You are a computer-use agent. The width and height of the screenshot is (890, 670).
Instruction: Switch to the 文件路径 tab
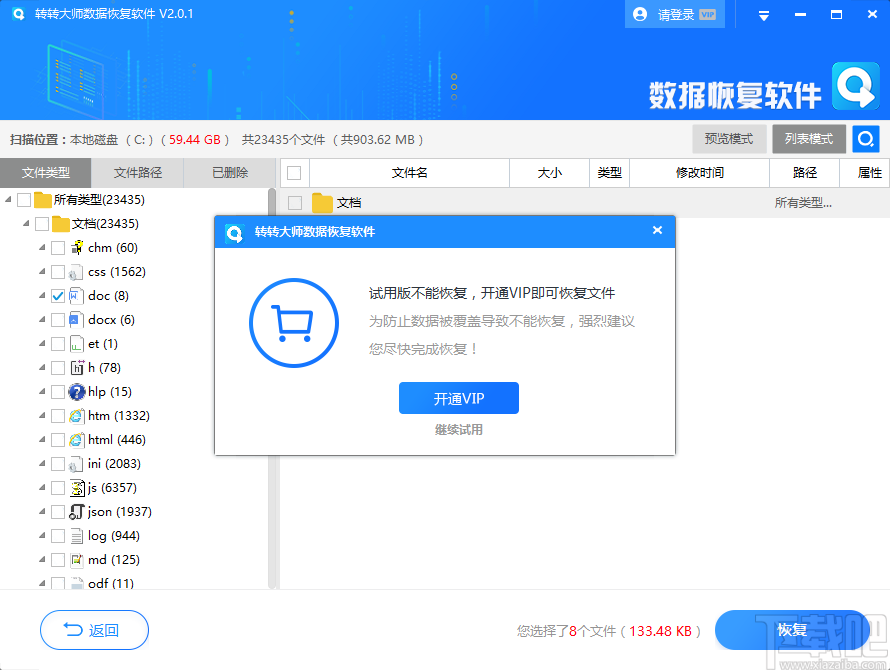(x=137, y=173)
